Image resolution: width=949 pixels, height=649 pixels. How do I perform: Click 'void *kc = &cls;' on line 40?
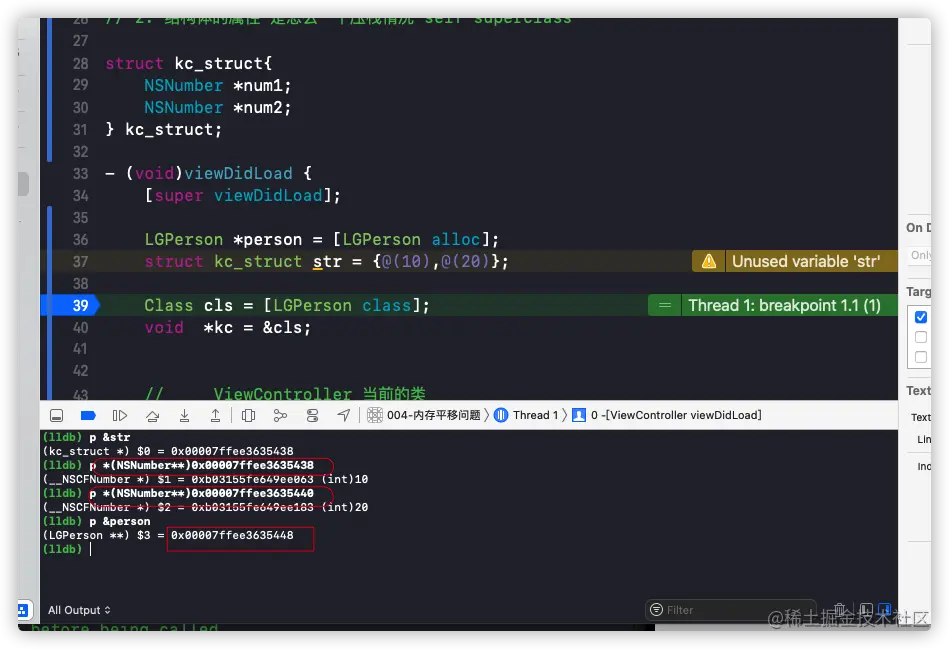228,328
